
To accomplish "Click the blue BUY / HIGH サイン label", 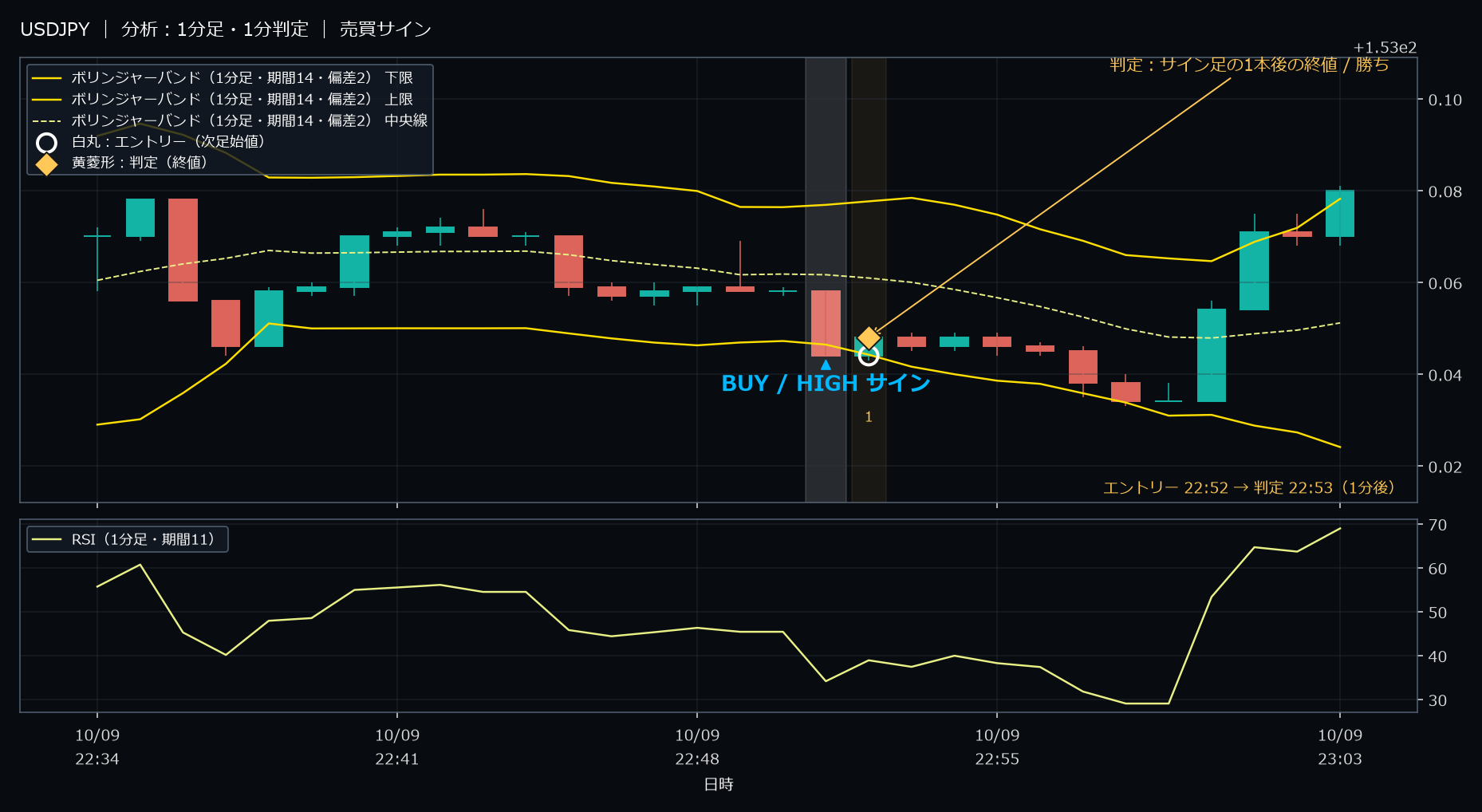I will tap(826, 384).
